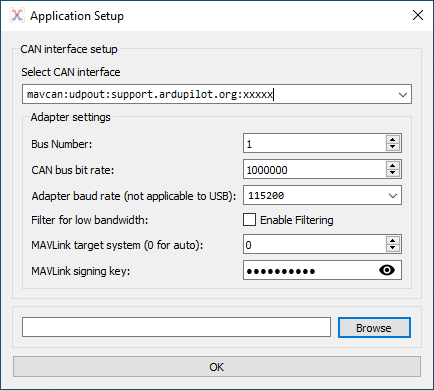Click the MAVLink target system value field
434x390 pixels.
(x=315, y=245)
